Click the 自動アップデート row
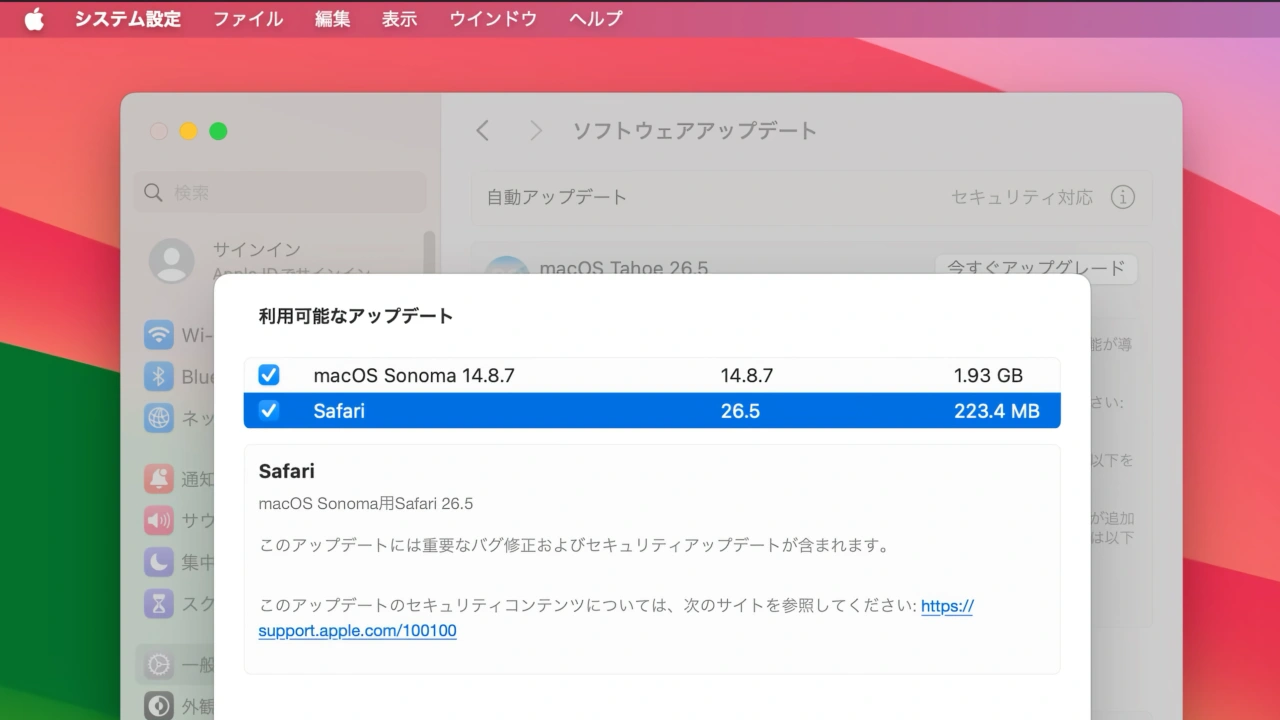Screen dimensions: 1280x720 (811, 197)
